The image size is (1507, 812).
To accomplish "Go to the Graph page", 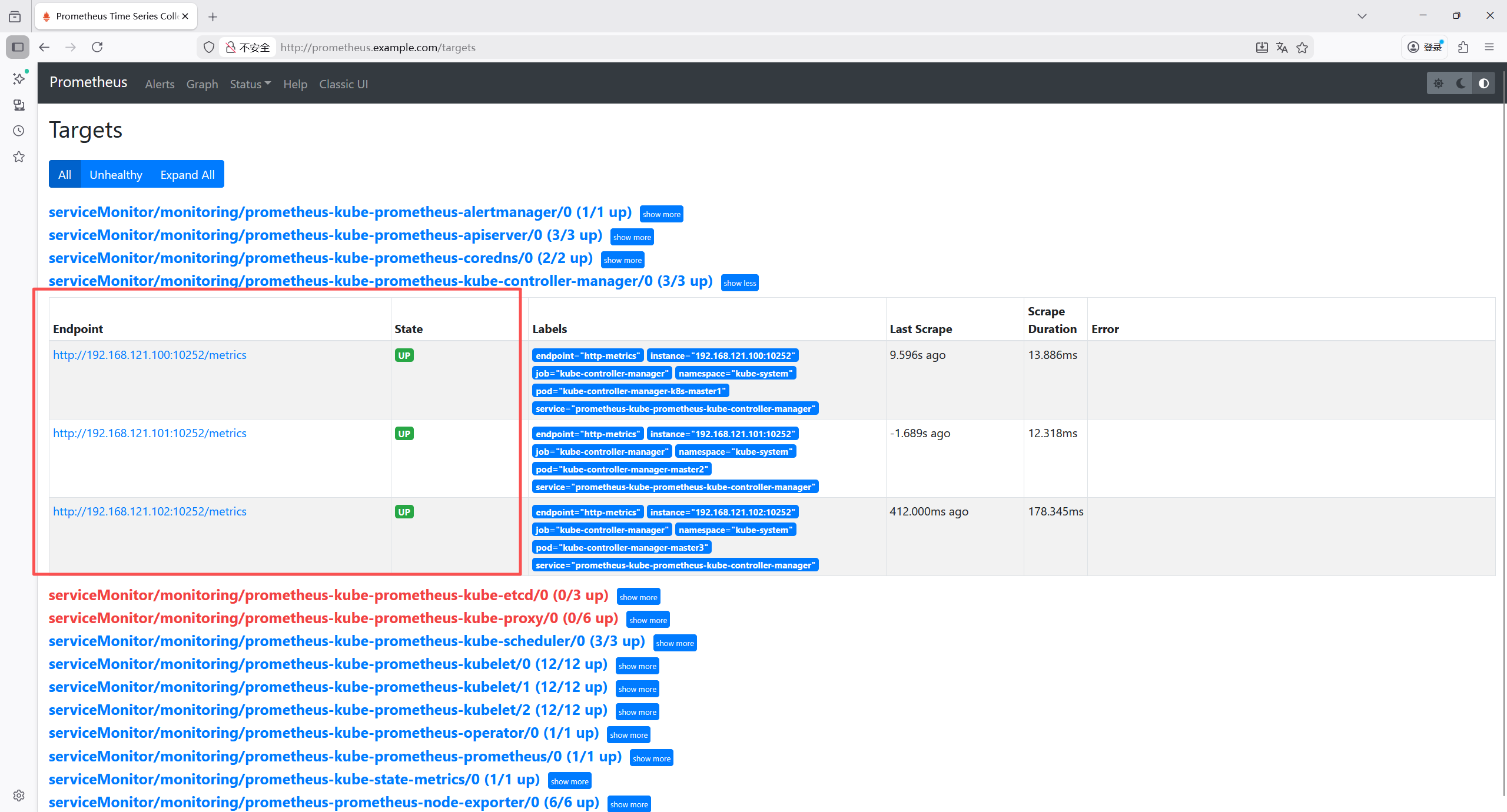I will pyautogui.click(x=202, y=84).
